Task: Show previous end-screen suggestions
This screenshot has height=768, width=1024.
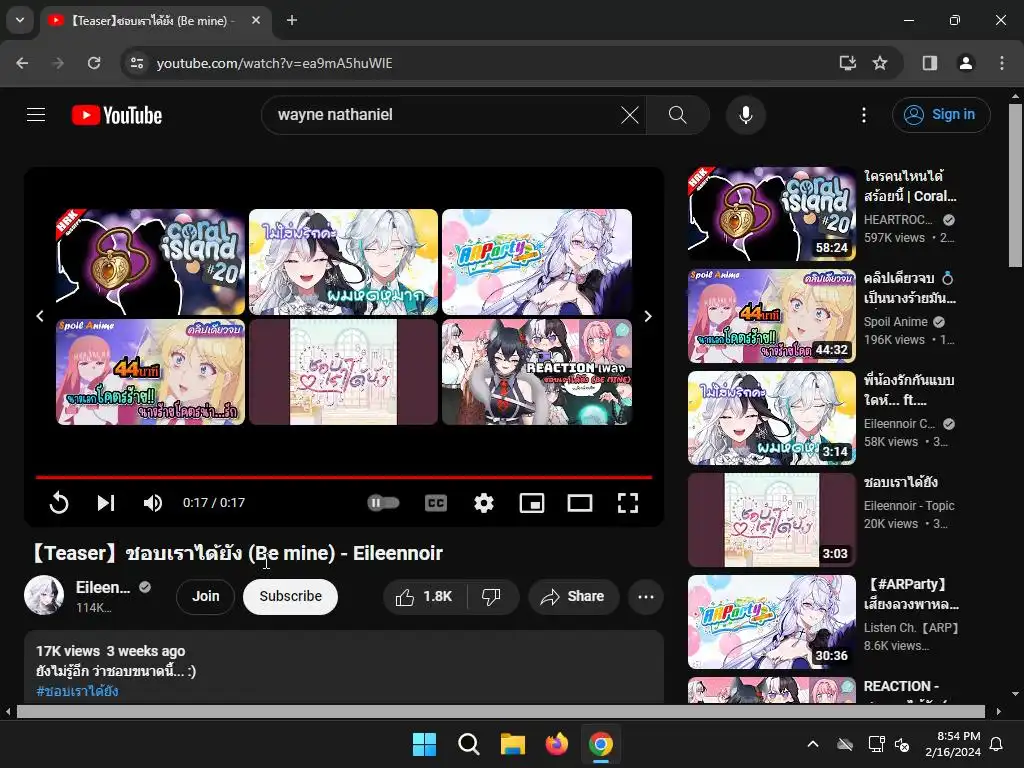Action: point(40,316)
